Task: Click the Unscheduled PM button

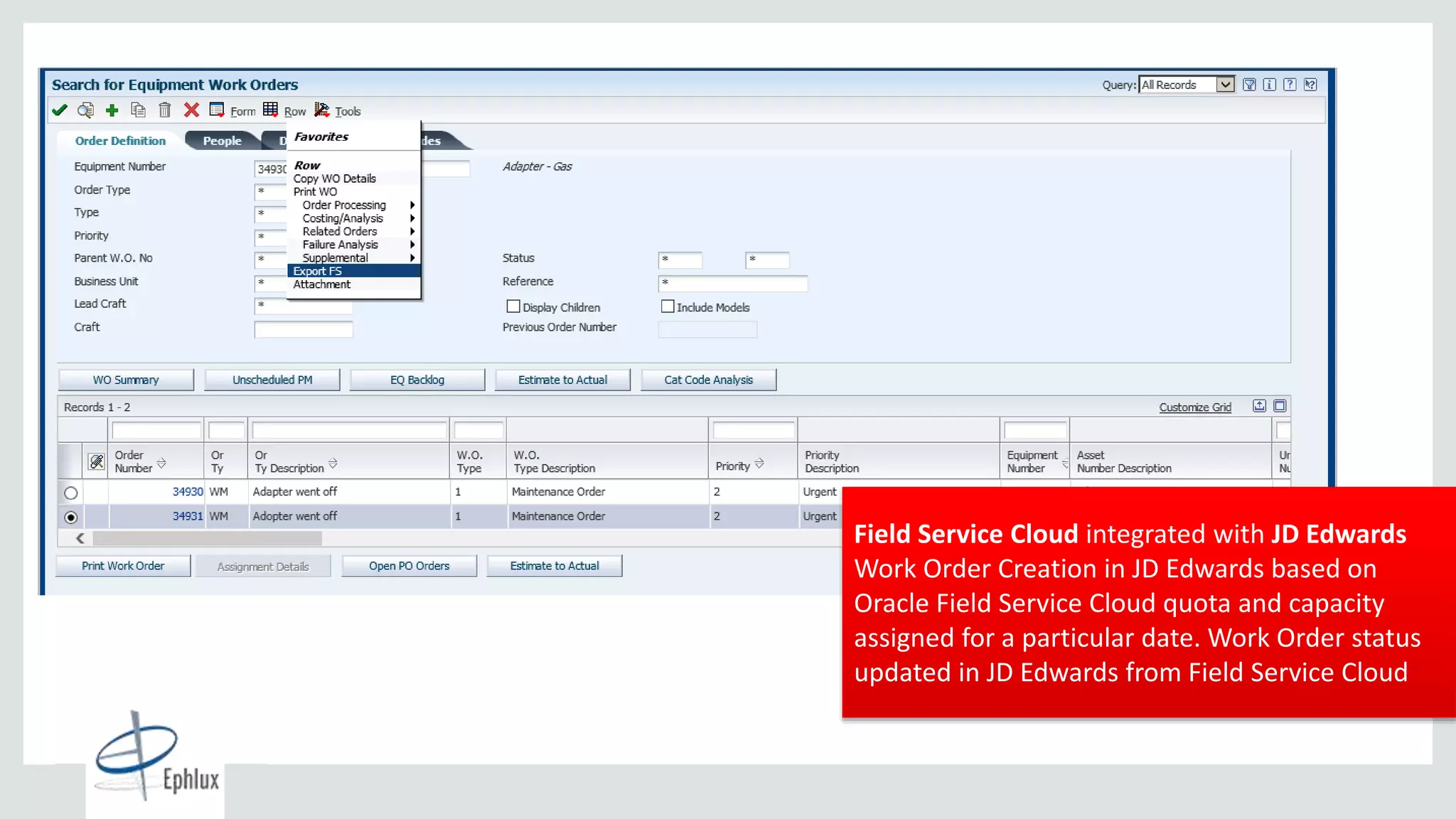Action: [272, 380]
